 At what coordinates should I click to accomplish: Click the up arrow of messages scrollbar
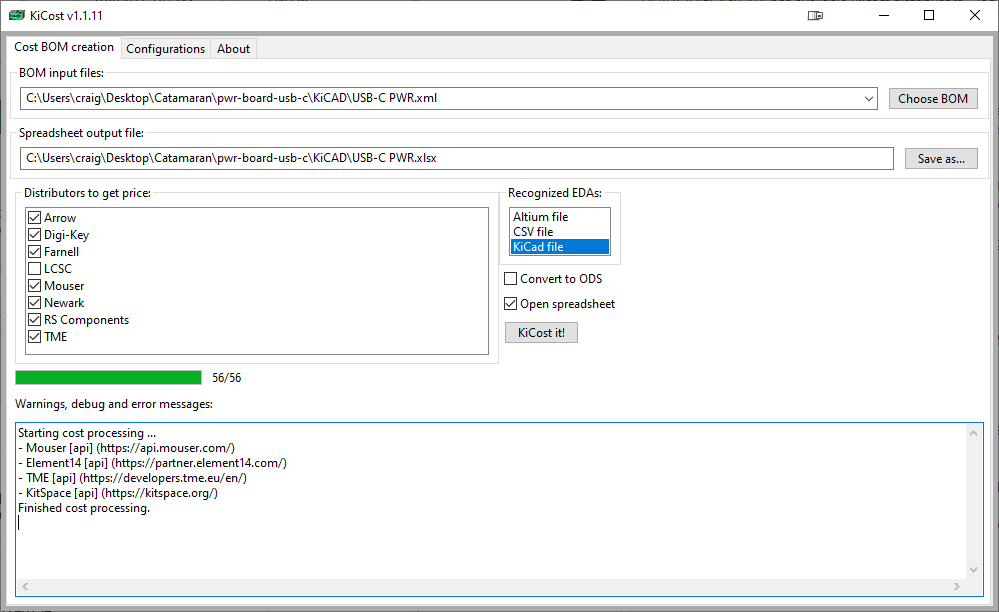973,433
